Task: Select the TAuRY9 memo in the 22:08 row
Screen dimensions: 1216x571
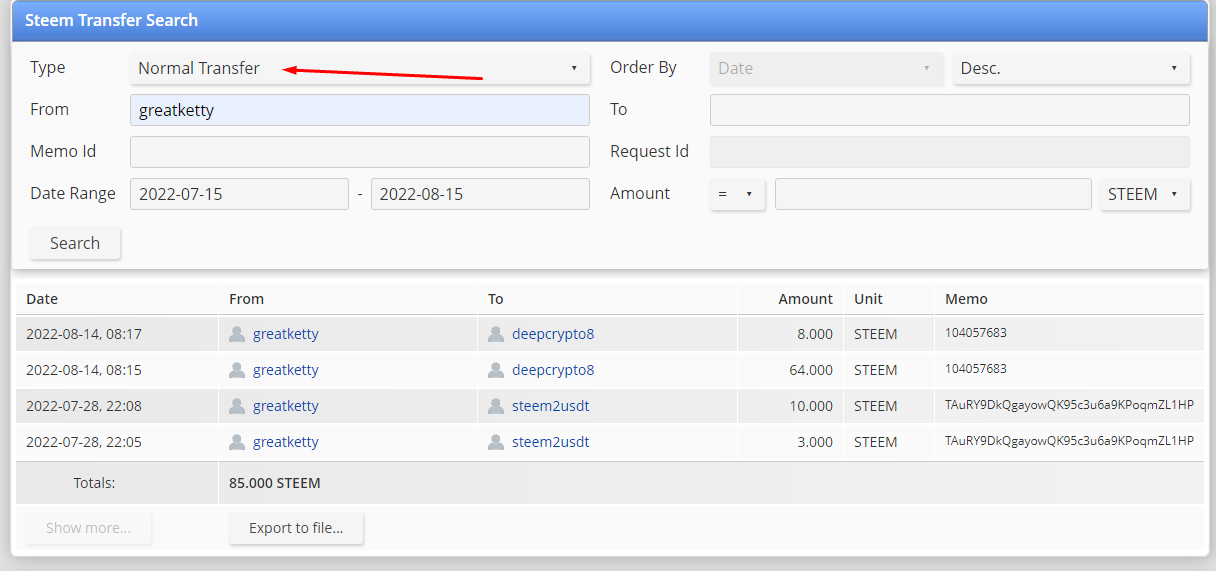Action: pos(1070,405)
